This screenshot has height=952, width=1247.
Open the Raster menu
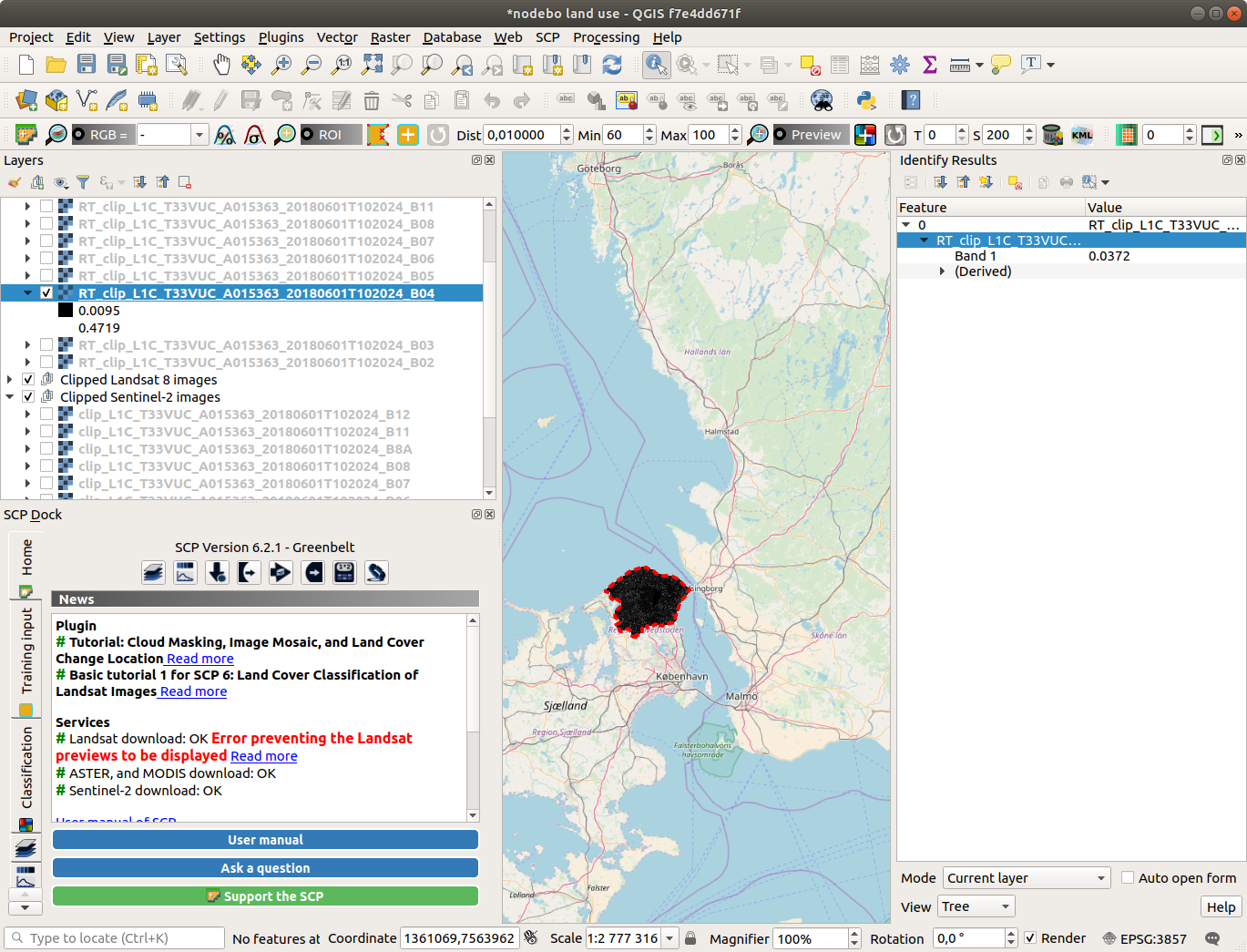(390, 37)
